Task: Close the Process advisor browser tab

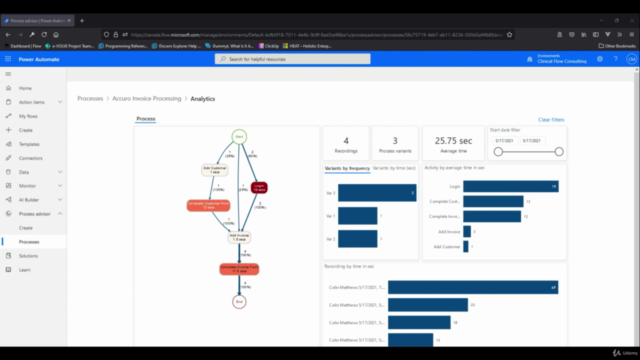Action: (x=69, y=20)
